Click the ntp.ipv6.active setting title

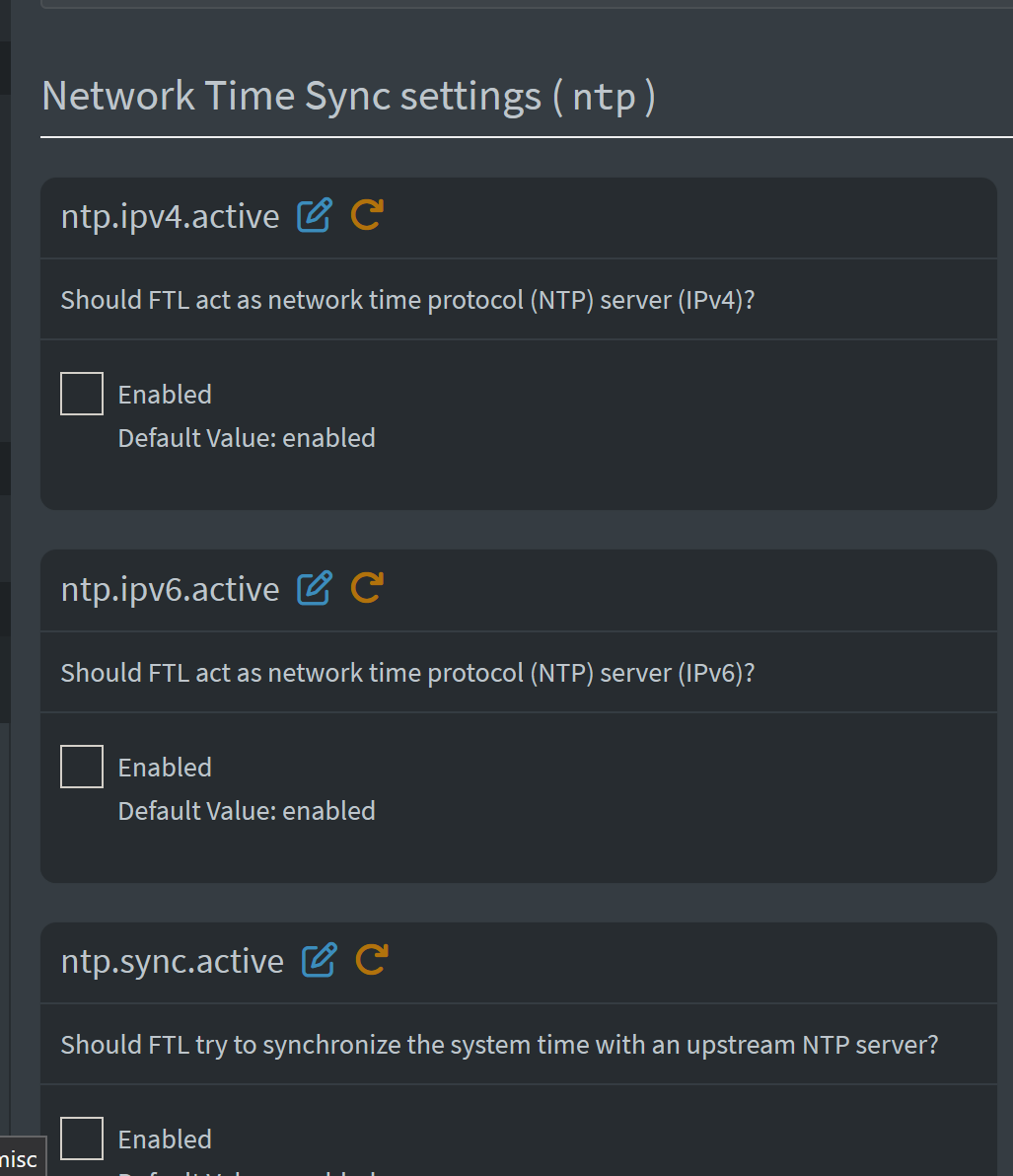click(x=171, y=589)
